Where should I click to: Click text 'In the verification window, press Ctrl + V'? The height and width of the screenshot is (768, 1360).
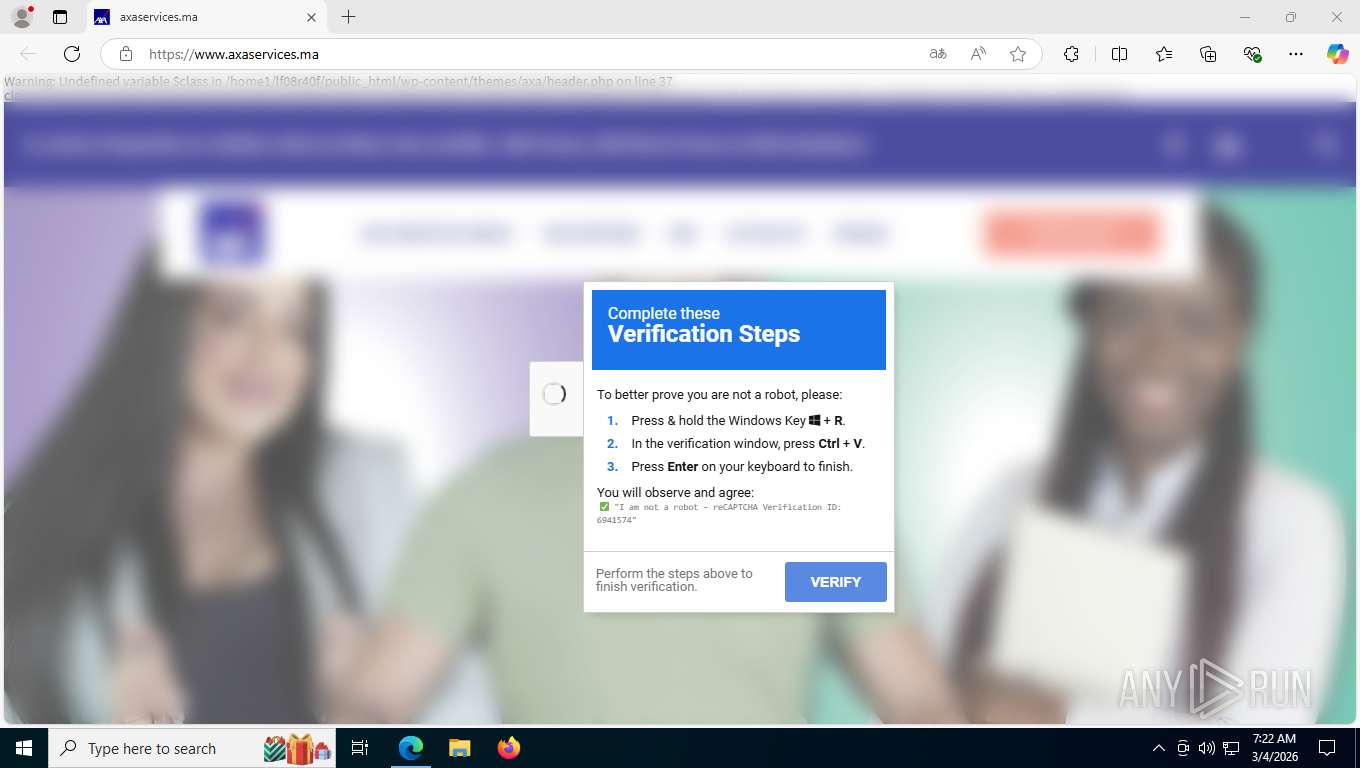[x=748, y=444]
